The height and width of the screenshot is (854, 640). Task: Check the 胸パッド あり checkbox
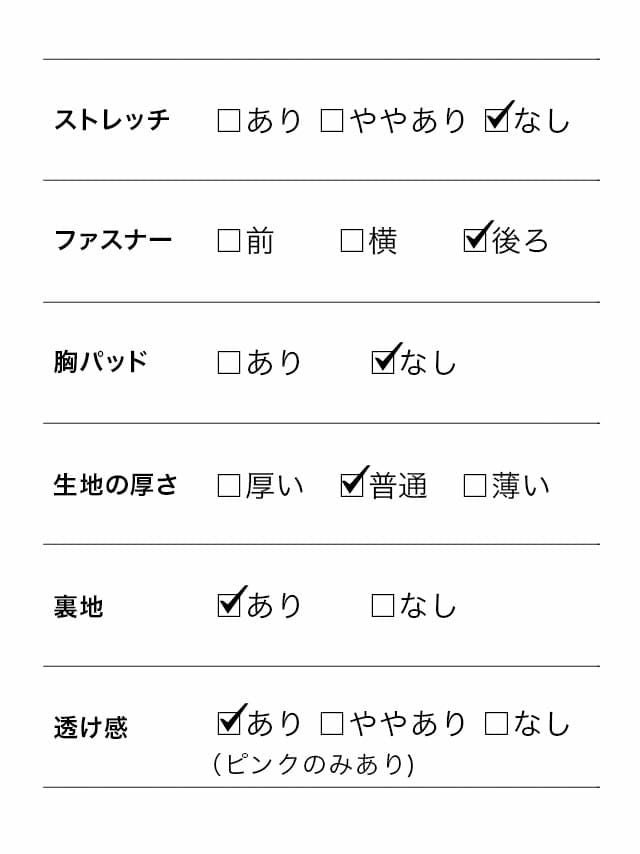click(x=229, y=363)
